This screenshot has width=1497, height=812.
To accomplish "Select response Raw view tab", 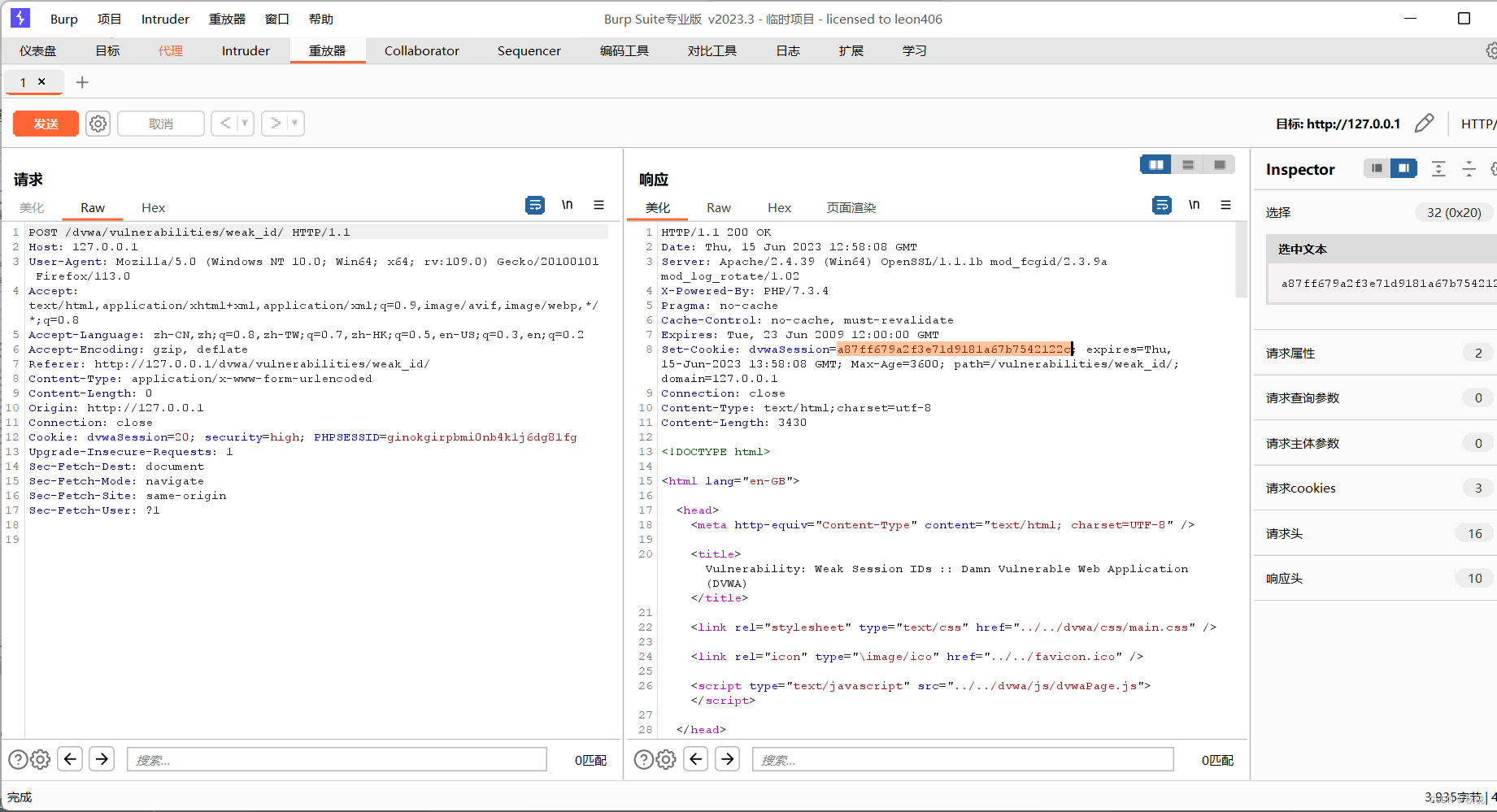I will 719,208.
